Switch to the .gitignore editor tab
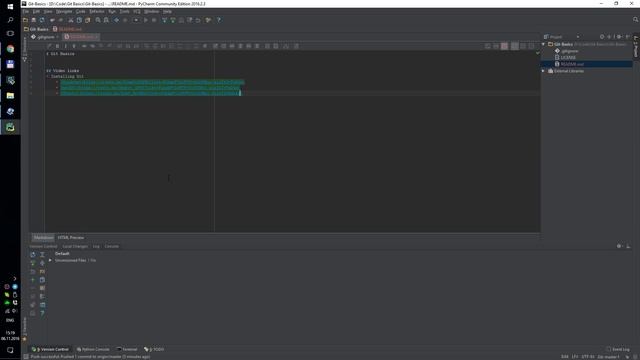 pos(44,37)
